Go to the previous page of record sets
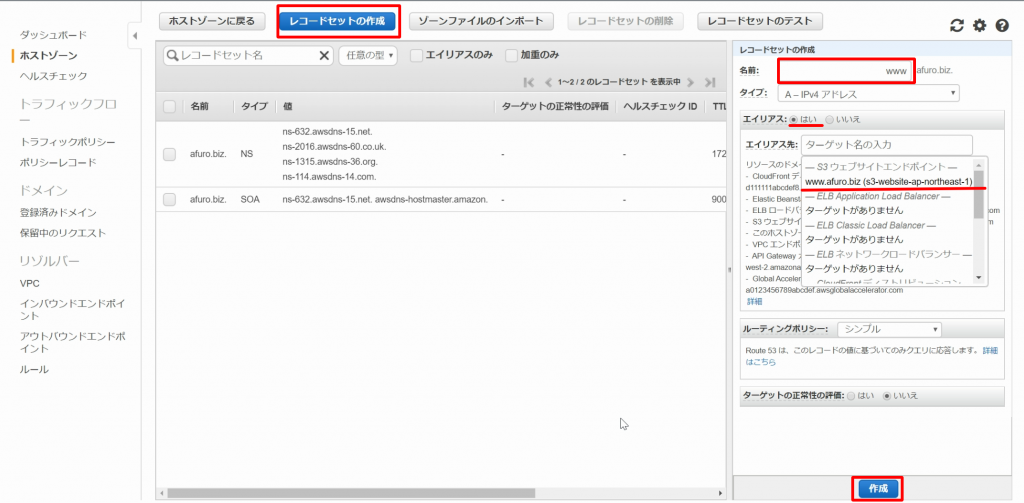The image size is (1024, 503). (x=549, y=82)
